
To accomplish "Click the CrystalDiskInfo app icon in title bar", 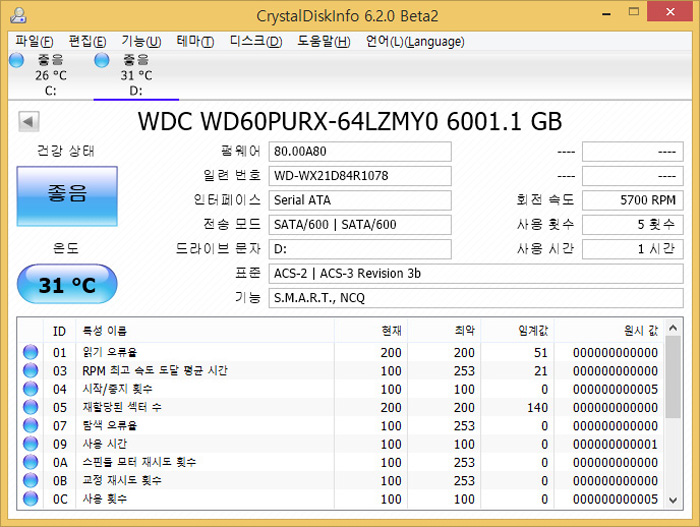I will click(x=18, y=15).
